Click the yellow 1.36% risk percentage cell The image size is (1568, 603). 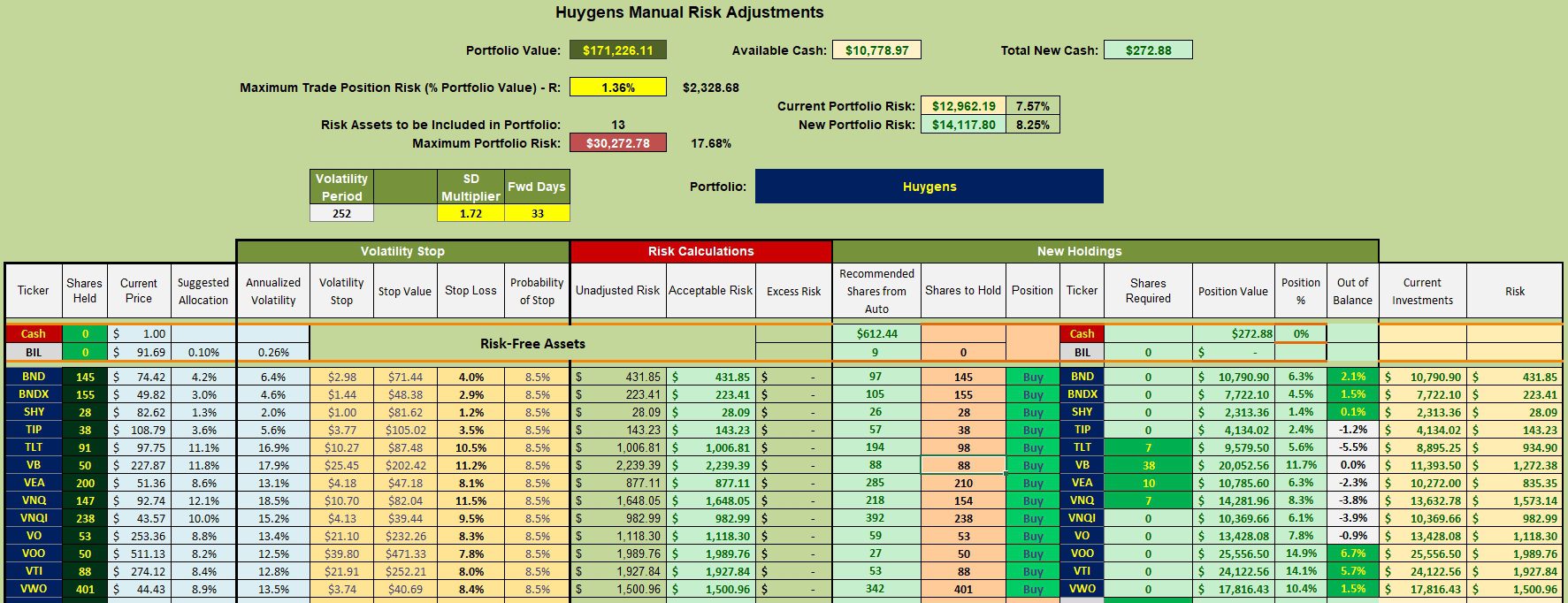point(617,88)
